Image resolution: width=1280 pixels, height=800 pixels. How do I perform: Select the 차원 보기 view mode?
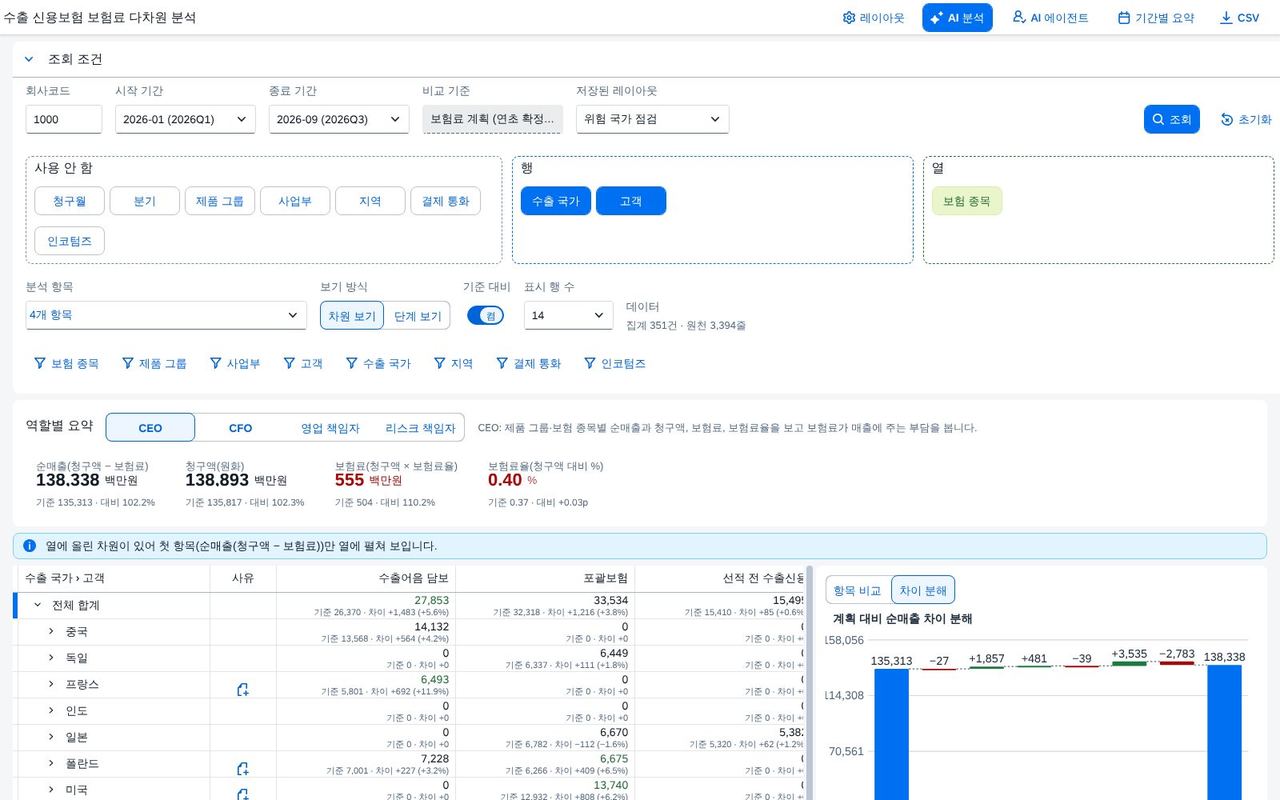click(352, 316)
